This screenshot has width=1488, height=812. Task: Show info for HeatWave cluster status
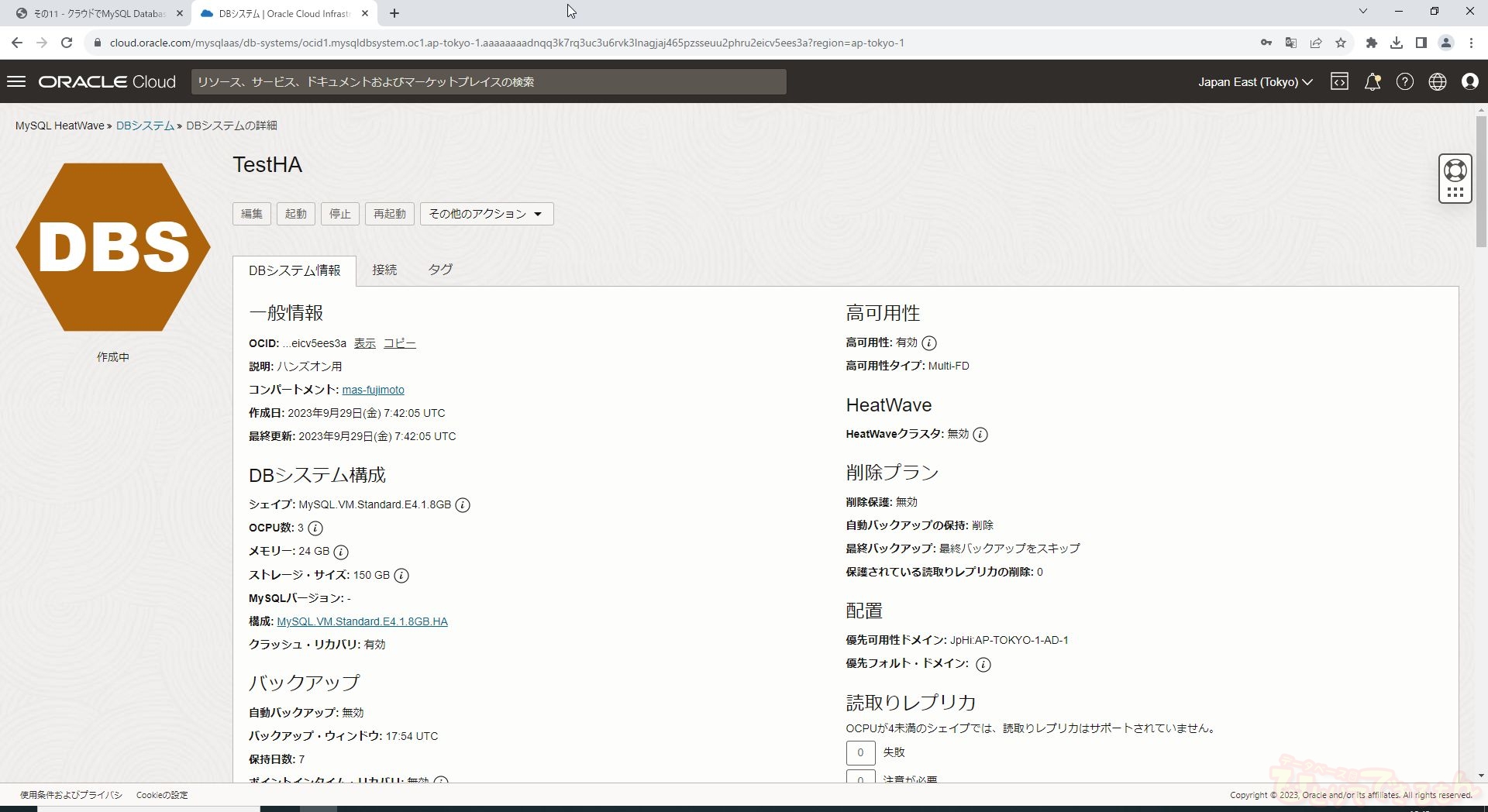pyautogui.click(x=980, y=435)
